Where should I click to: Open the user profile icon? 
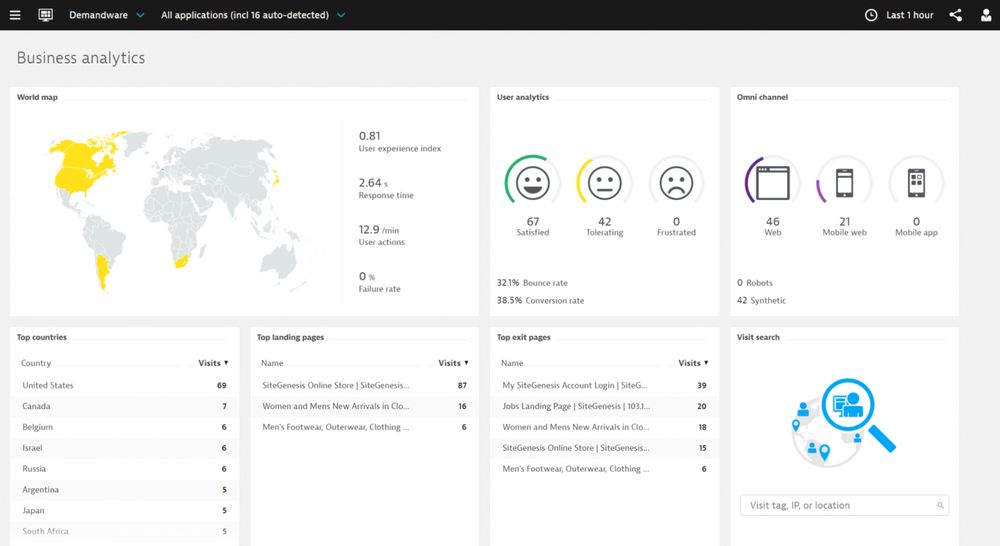tap(986, 15)
